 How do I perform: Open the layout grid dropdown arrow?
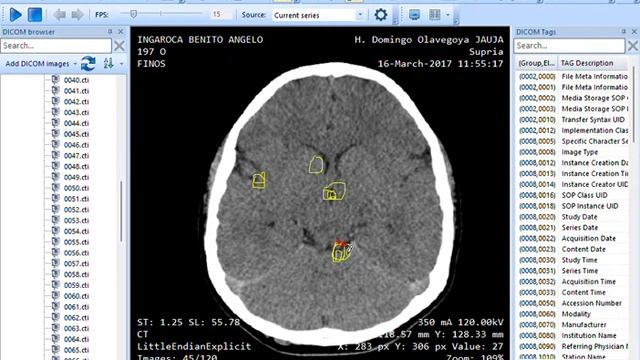(448, 15)
